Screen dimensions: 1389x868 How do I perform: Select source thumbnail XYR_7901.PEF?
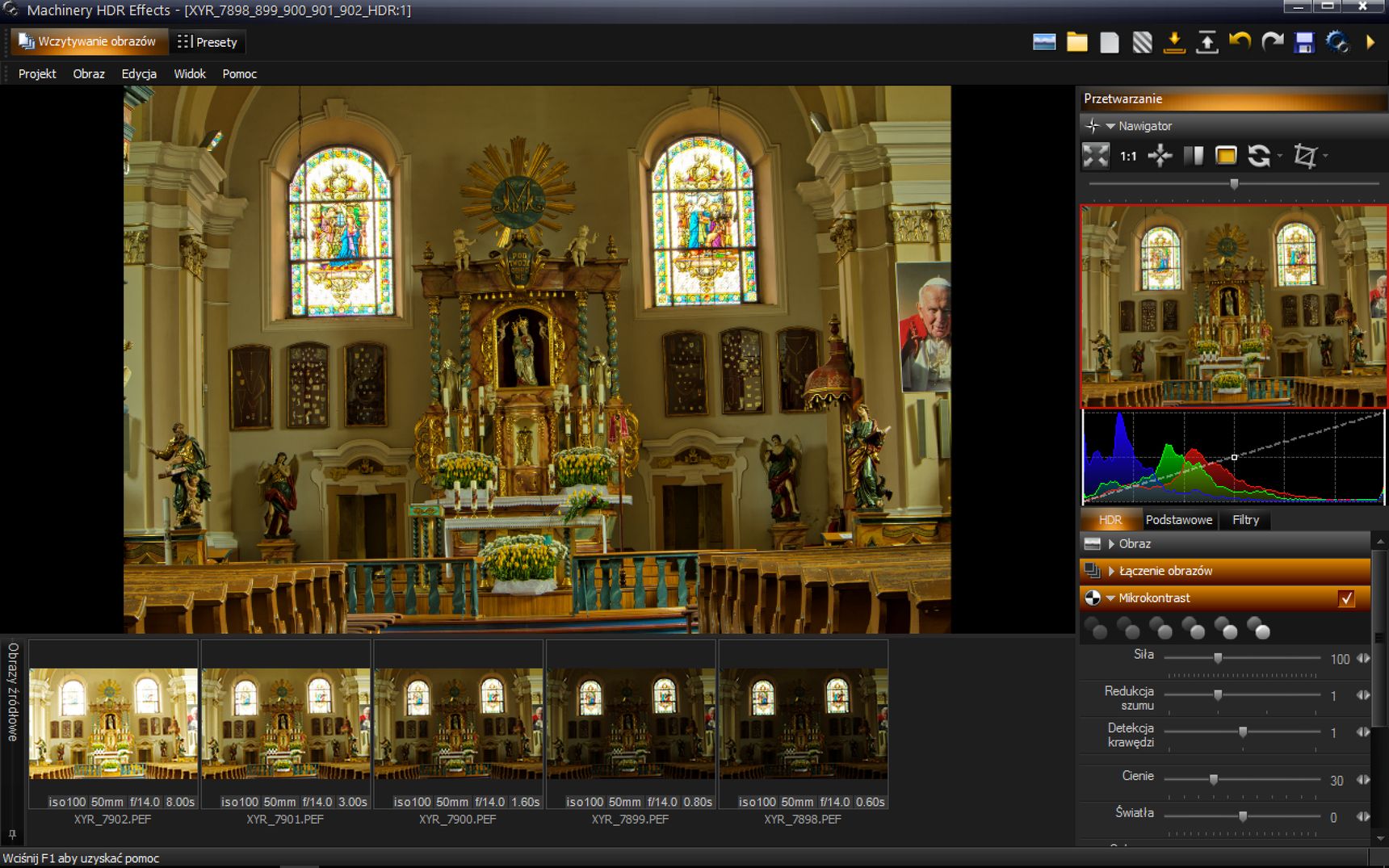click(x=286, y=724)
